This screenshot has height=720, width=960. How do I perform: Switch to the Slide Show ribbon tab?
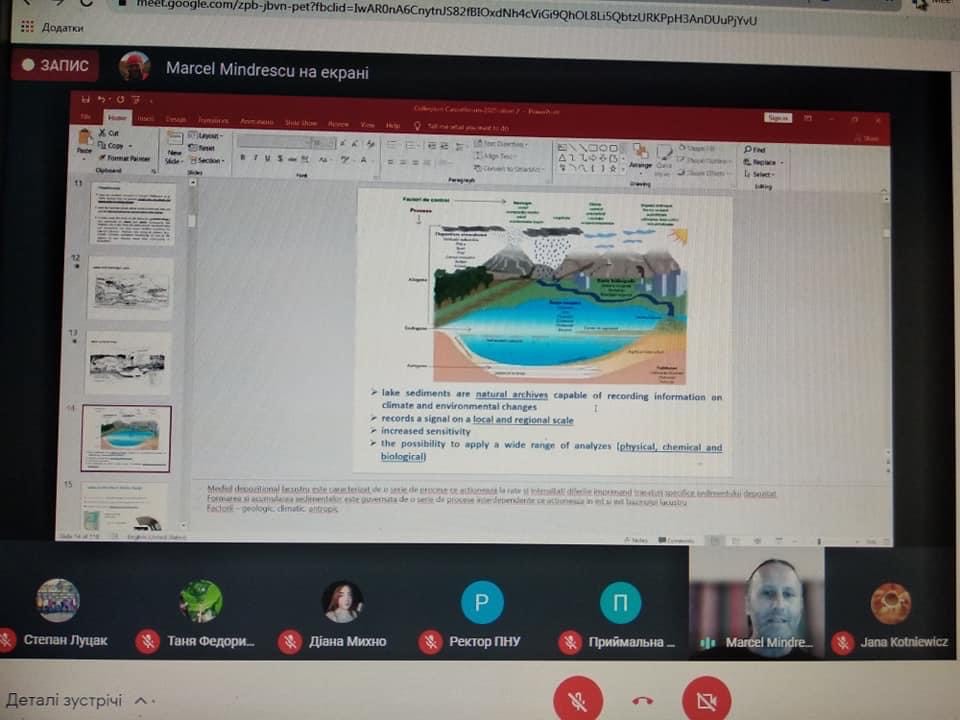pyautogui.click(x=301, y=123)
